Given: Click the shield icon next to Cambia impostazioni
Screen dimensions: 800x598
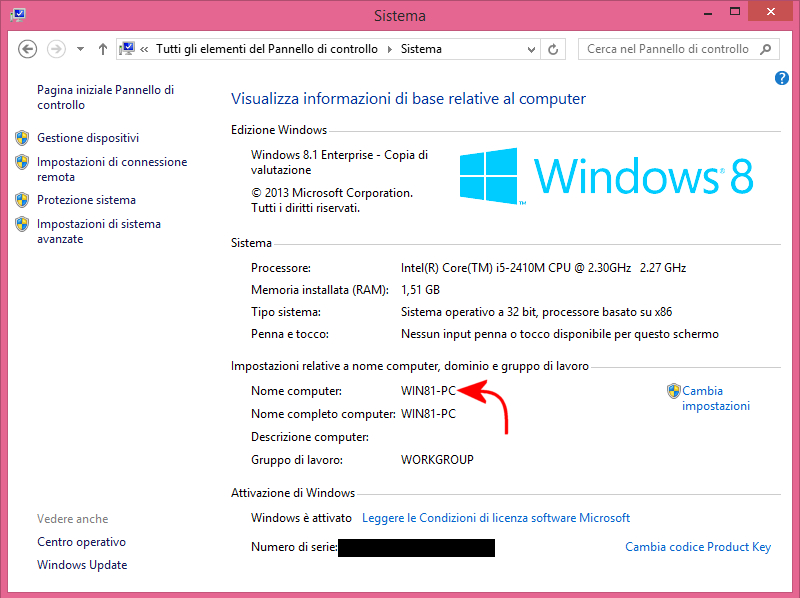Looking at the screenshot, I should (673, 391).
